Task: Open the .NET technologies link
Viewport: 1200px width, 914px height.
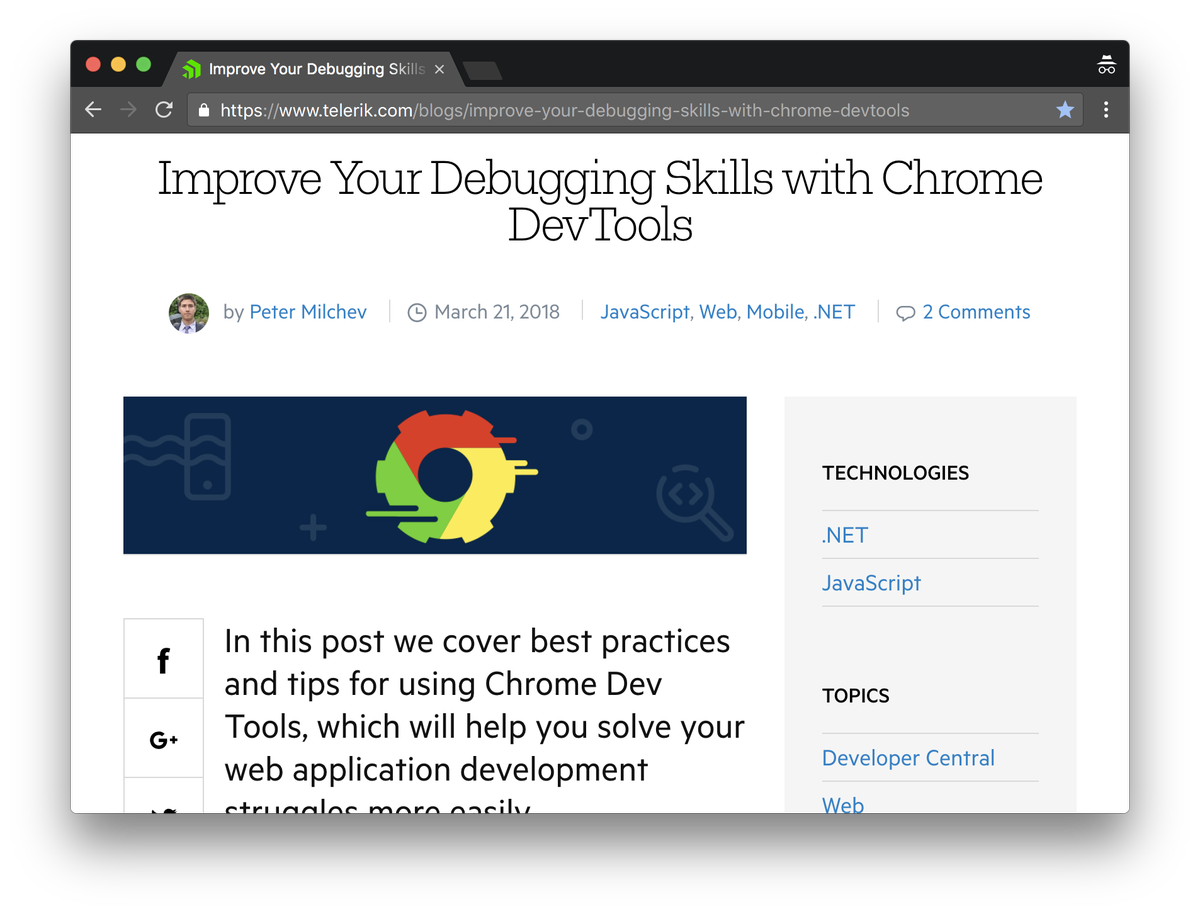Action: (845, 535)
